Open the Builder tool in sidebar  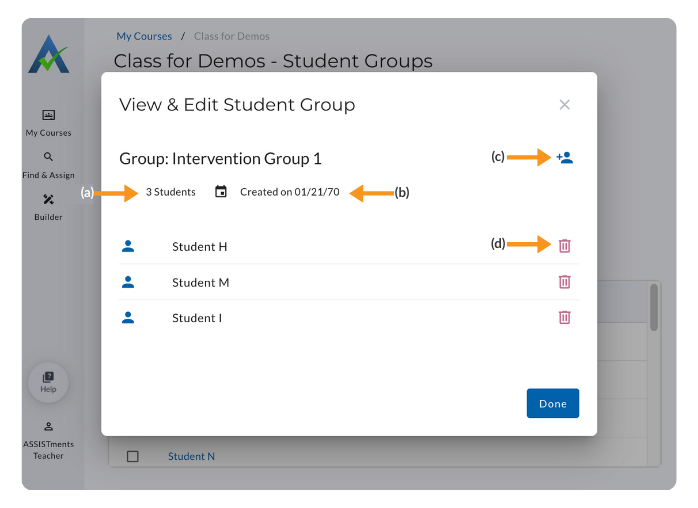(48, 206)
